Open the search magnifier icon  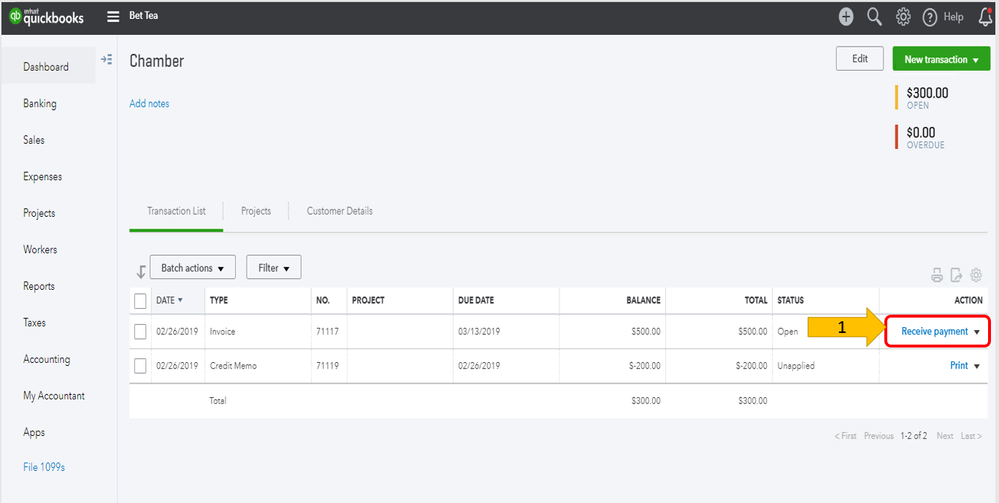[x=875, y=17]
